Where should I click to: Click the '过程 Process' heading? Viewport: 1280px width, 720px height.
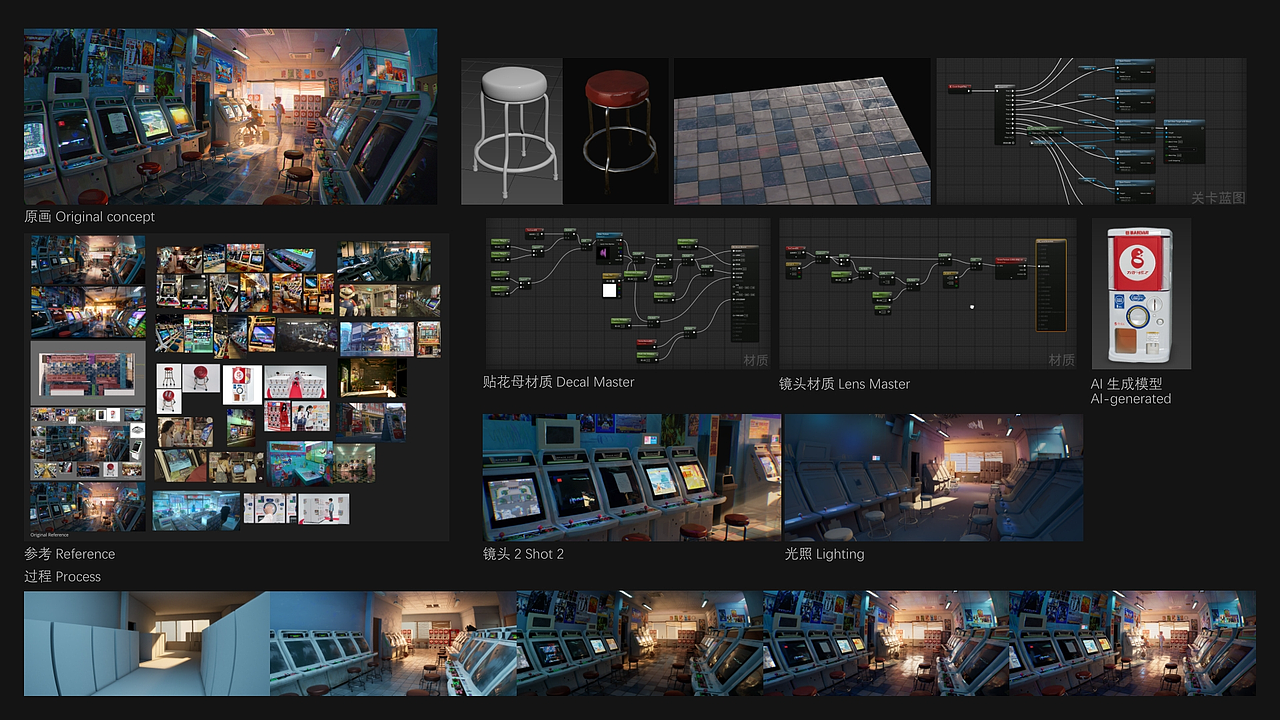[x=62, y=576]
